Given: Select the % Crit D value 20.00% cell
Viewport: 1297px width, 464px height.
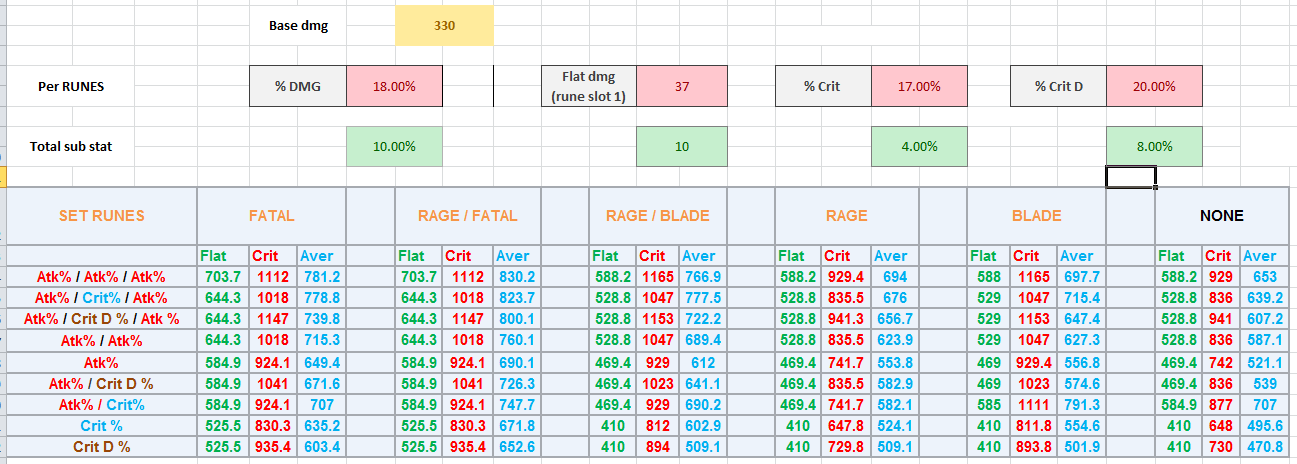Looking at the screenshot, I should tap(1154, 86).
